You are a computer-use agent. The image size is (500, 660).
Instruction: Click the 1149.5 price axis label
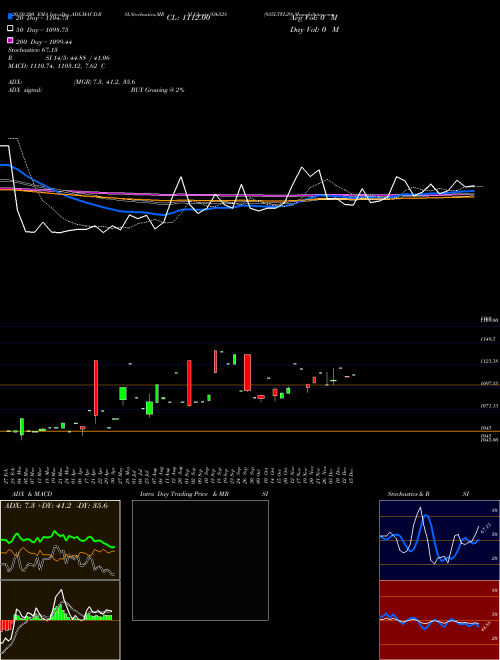[x=488, y=339]
